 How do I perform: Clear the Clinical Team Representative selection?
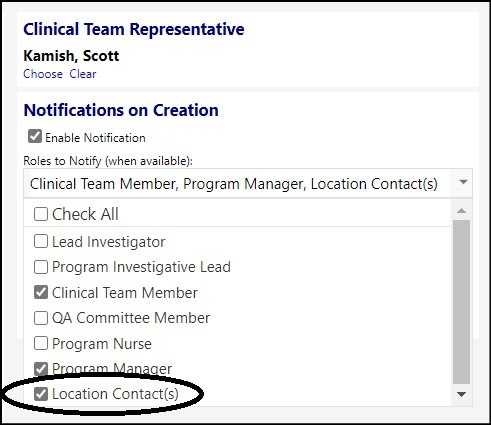[x=83, y=74]
